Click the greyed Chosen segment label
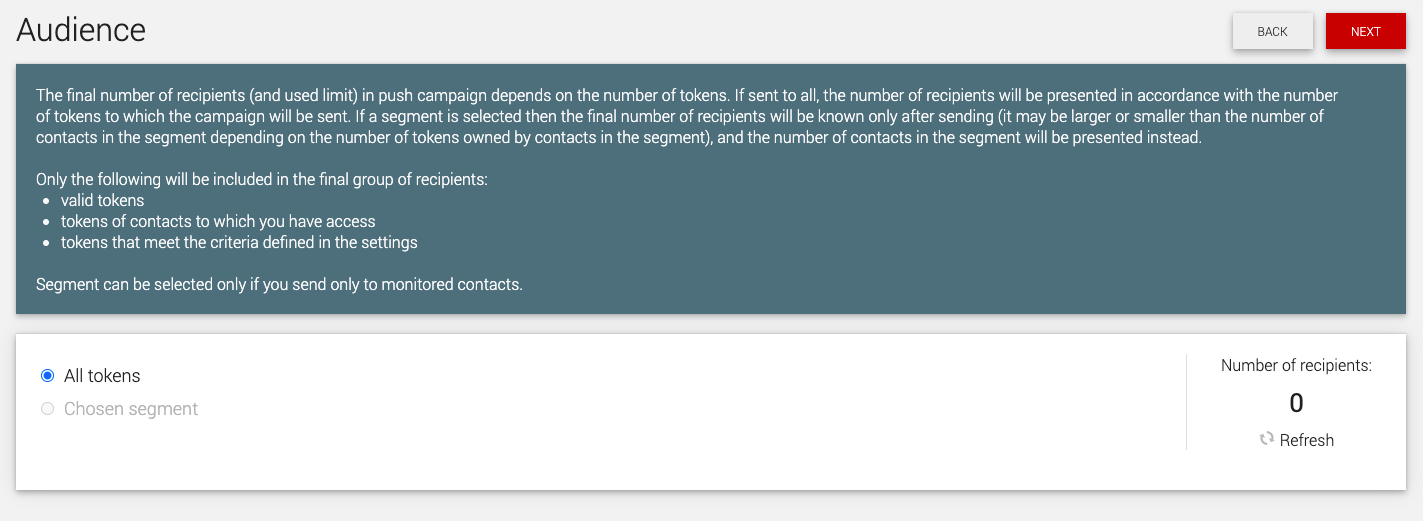The image size is (1423, 521). 131,409
